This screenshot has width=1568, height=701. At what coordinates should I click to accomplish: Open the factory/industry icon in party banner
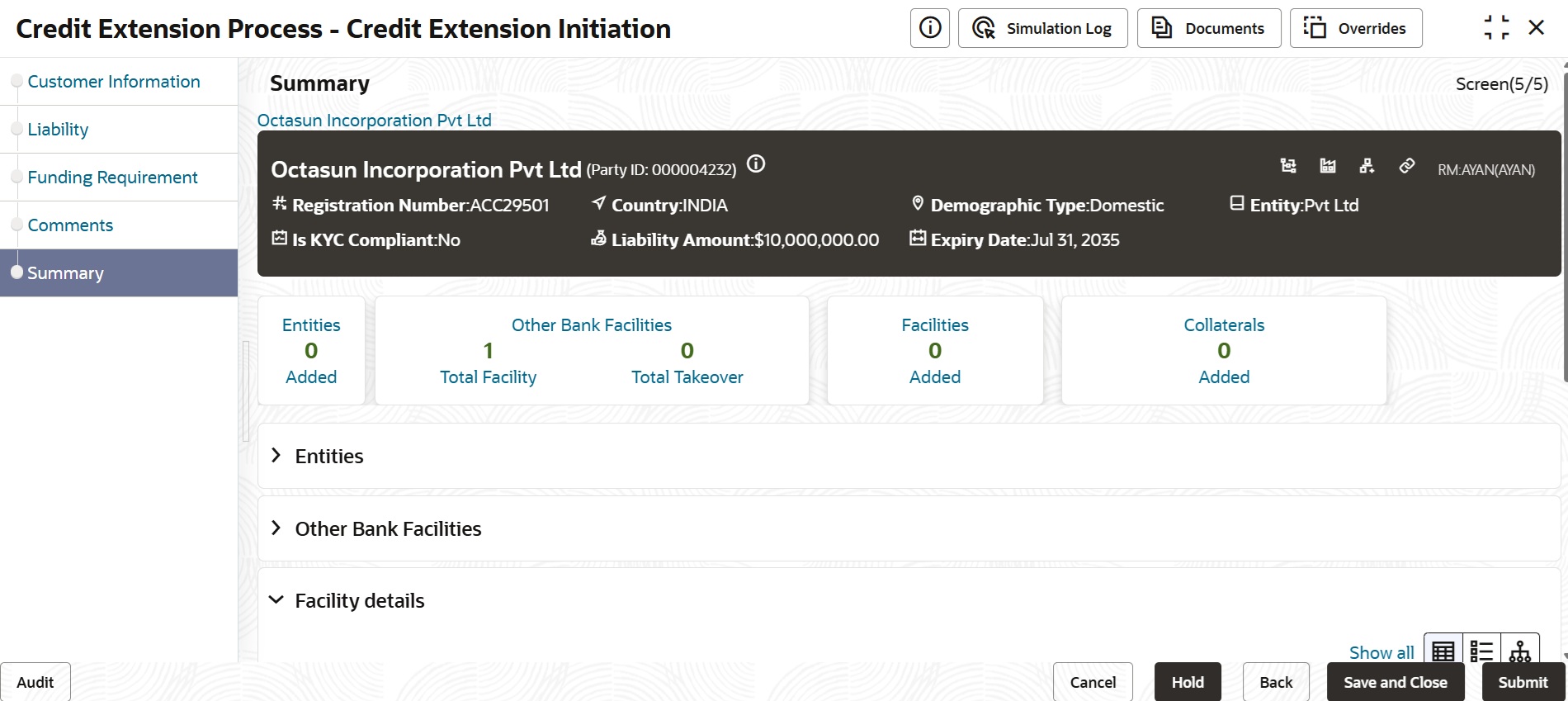[1328, 166]
